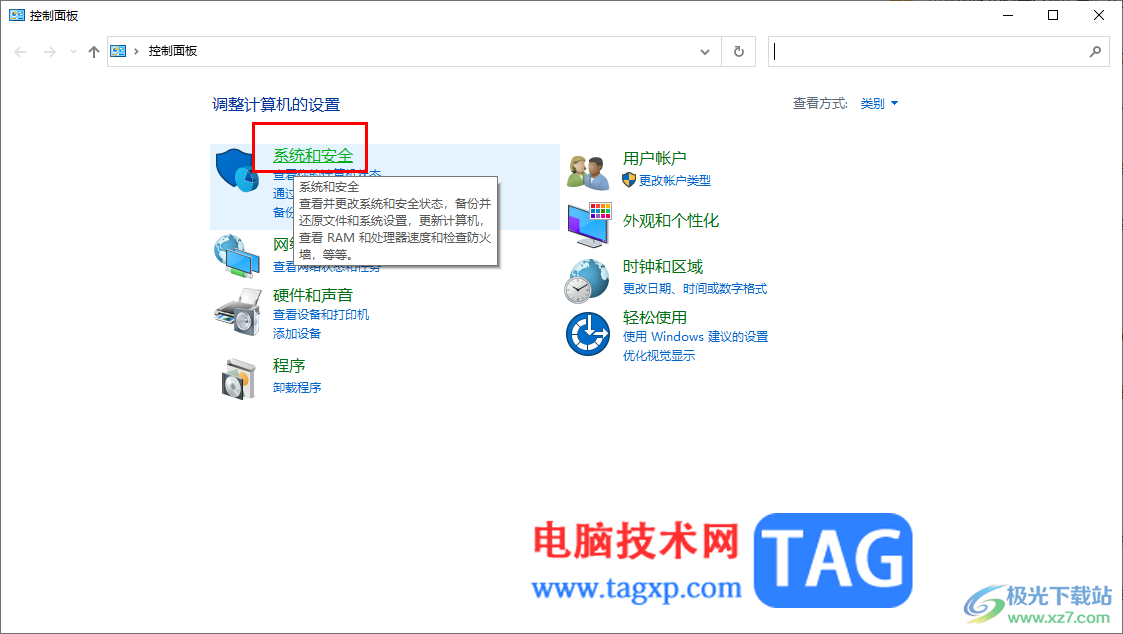Click the Control Panel address bar icon
The image size is (1123, 634).
click(118, 51)
